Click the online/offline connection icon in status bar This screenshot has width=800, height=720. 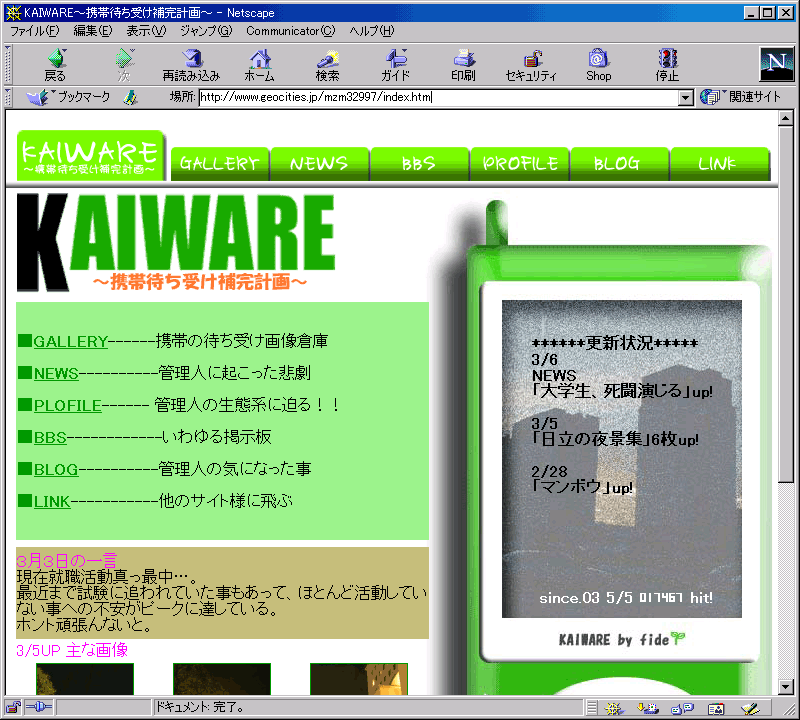(39, 707)
